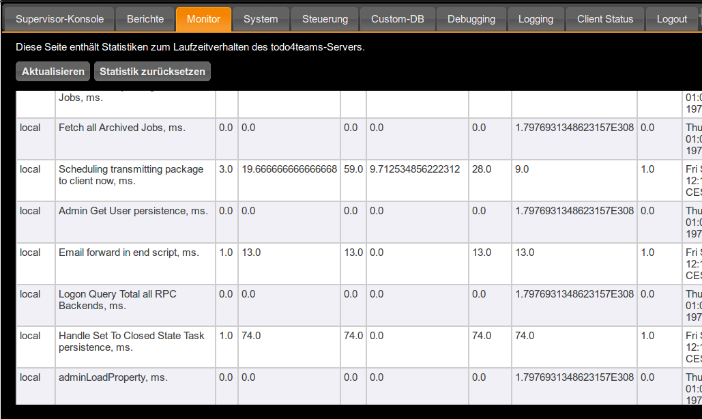Select the Monitor tab
This screenshot has width=702, height=419.
click(x=203, y=19)
